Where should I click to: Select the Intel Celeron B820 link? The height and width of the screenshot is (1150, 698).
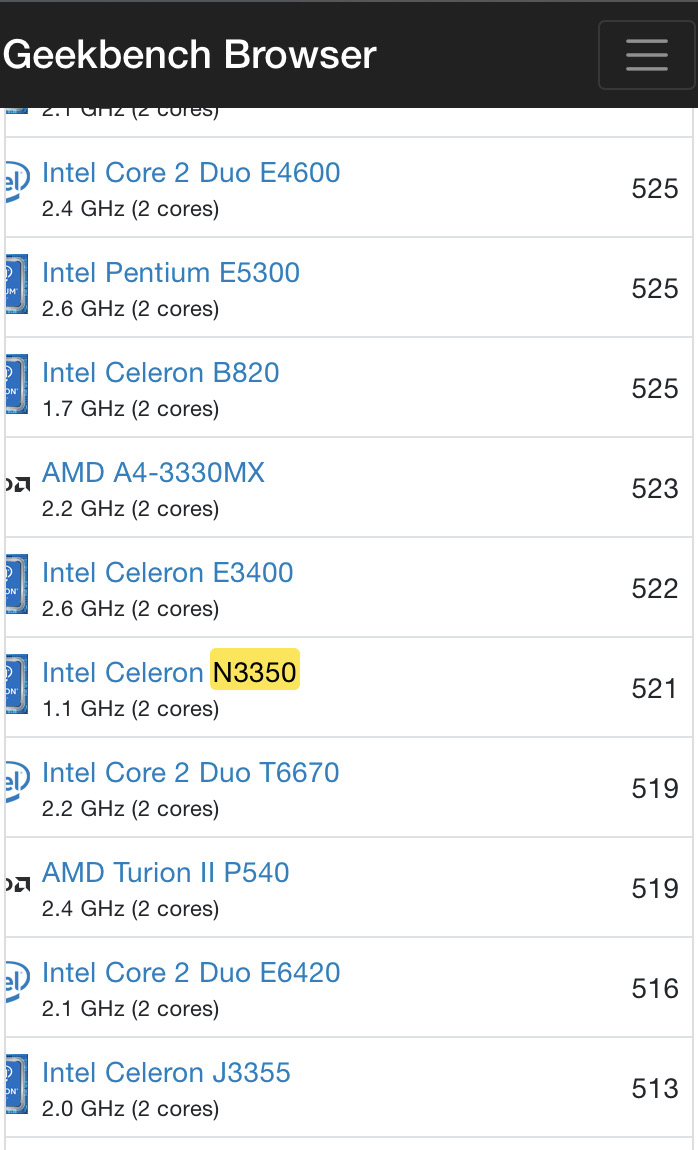click(161, 373)
